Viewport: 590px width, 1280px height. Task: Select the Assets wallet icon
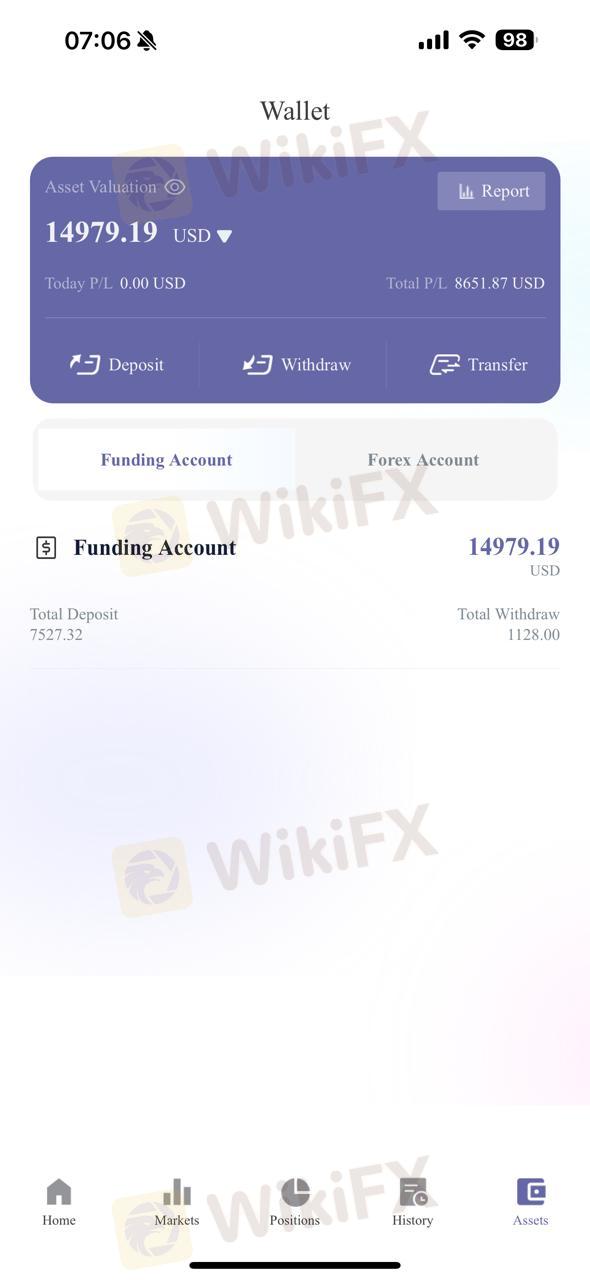[531, 1192]
